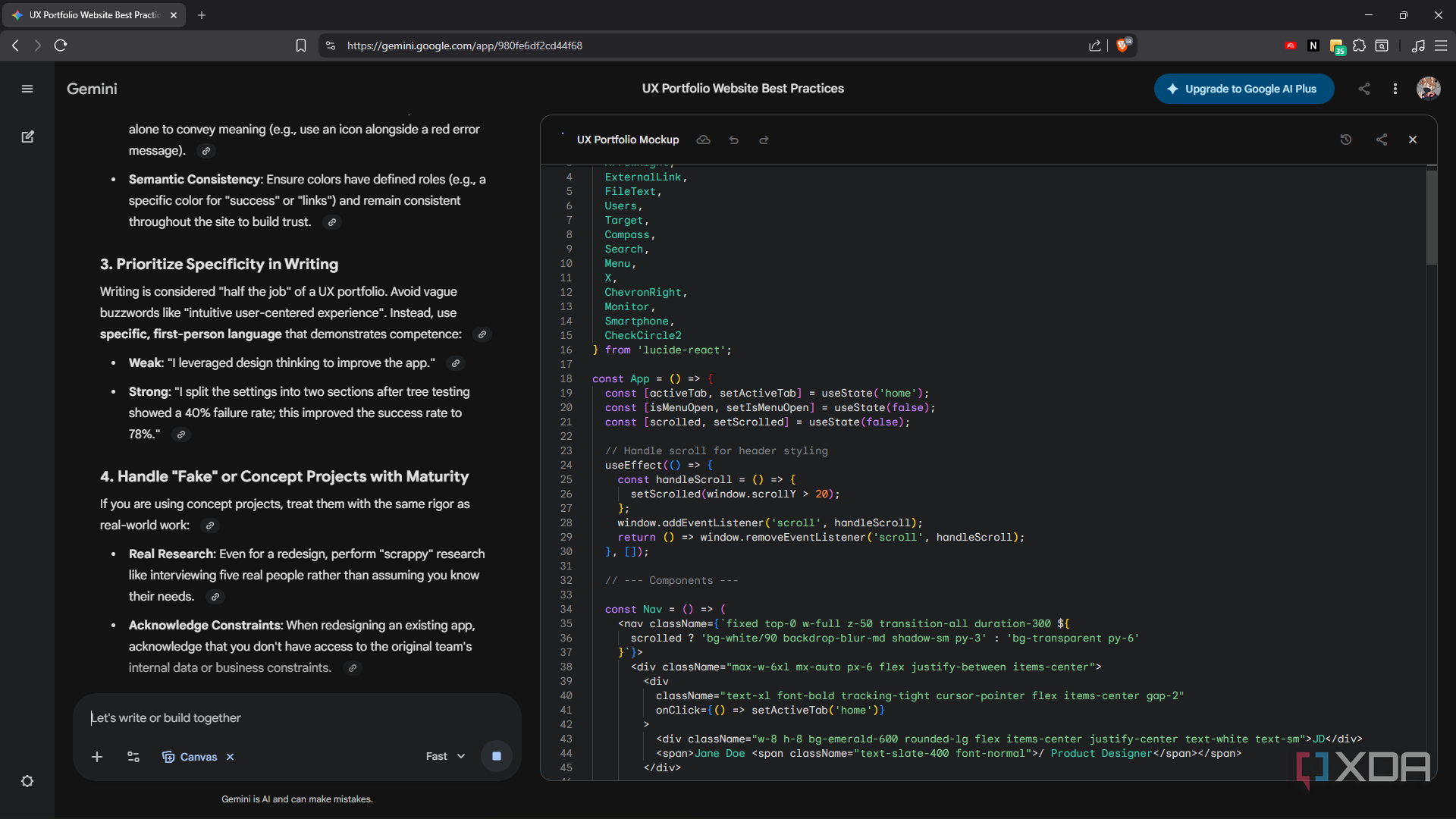The width and height of the screenshot is (1456, 819).
Task: Click Upgrade to Google AI Plus button
Action: [x=1244, y=89]
